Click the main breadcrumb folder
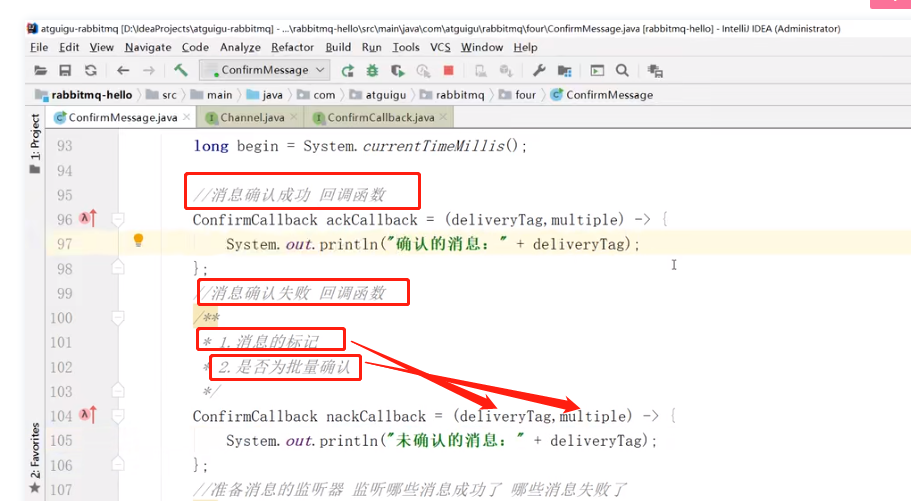911x501 pixels. (x=212, y=95)
